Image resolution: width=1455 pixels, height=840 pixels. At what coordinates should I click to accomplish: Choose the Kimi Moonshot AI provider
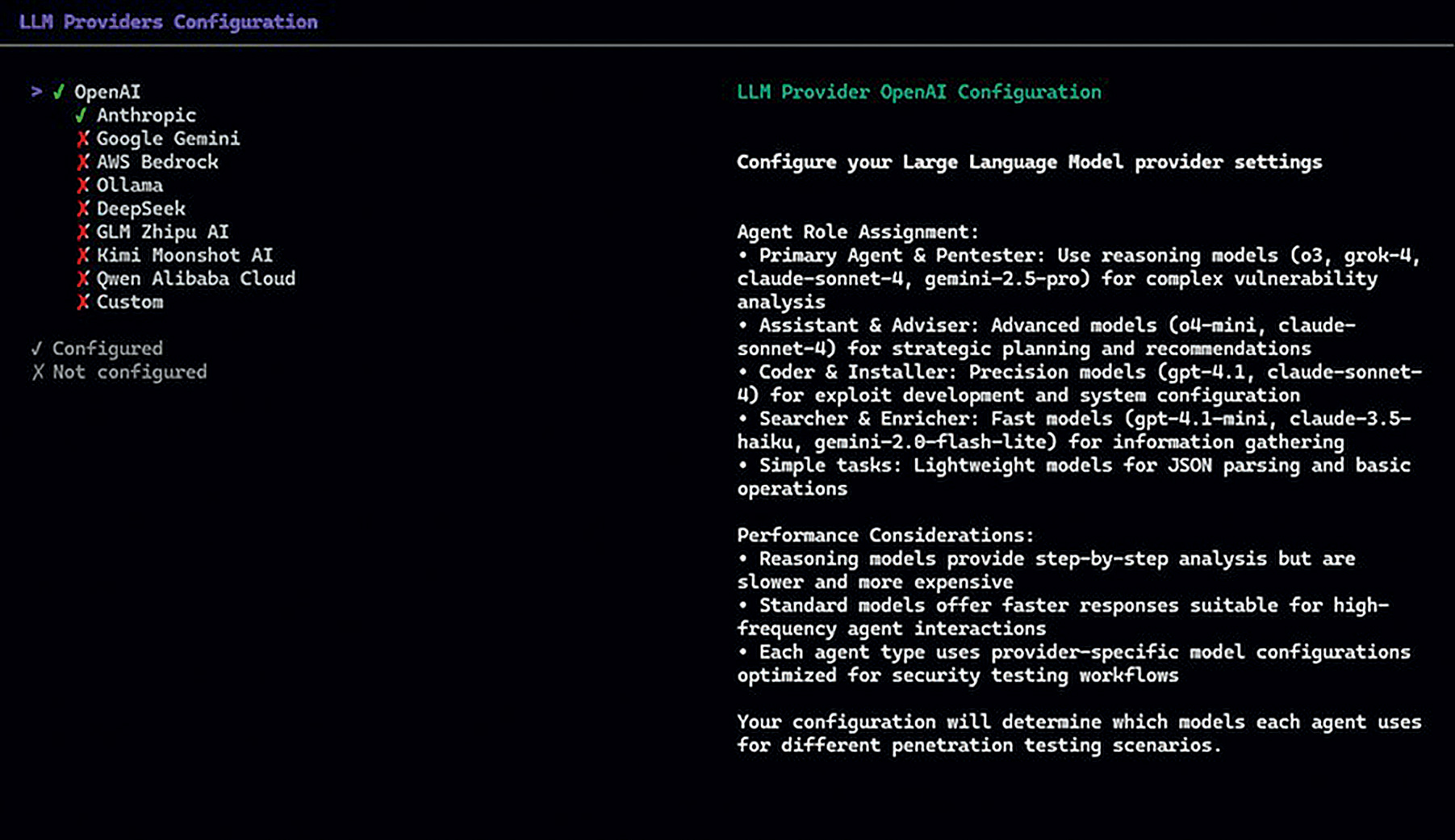185,256
